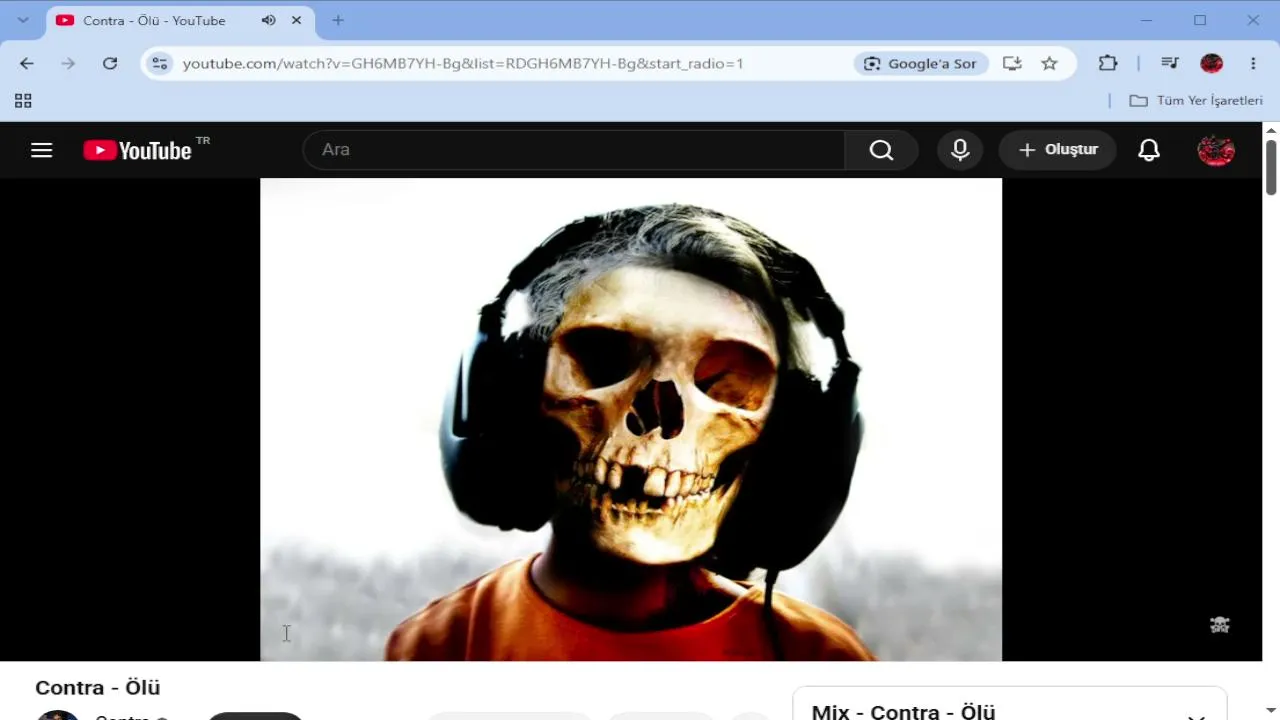Open Chrome three-dot menu

1253,63
